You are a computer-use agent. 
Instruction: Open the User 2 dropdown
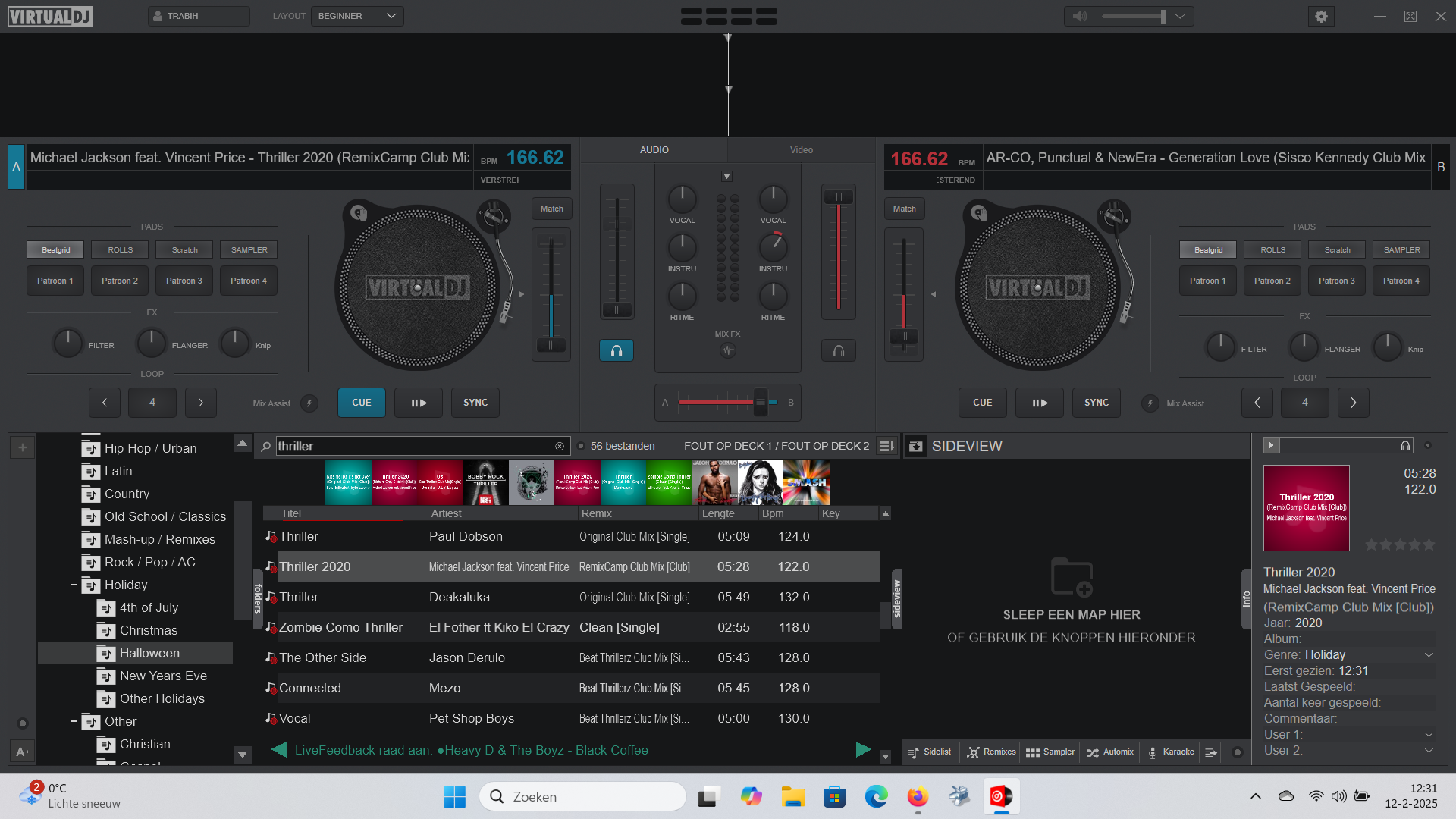click(x=1429, y=751)
